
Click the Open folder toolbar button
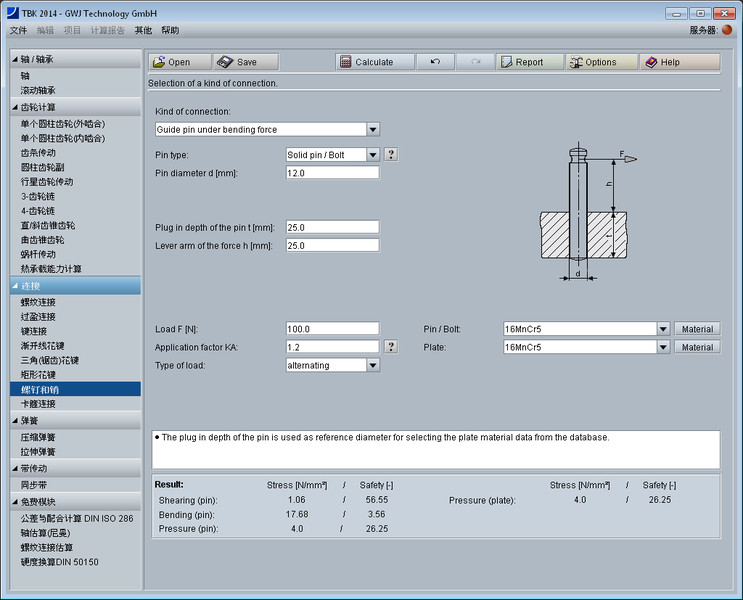point(180,62)
